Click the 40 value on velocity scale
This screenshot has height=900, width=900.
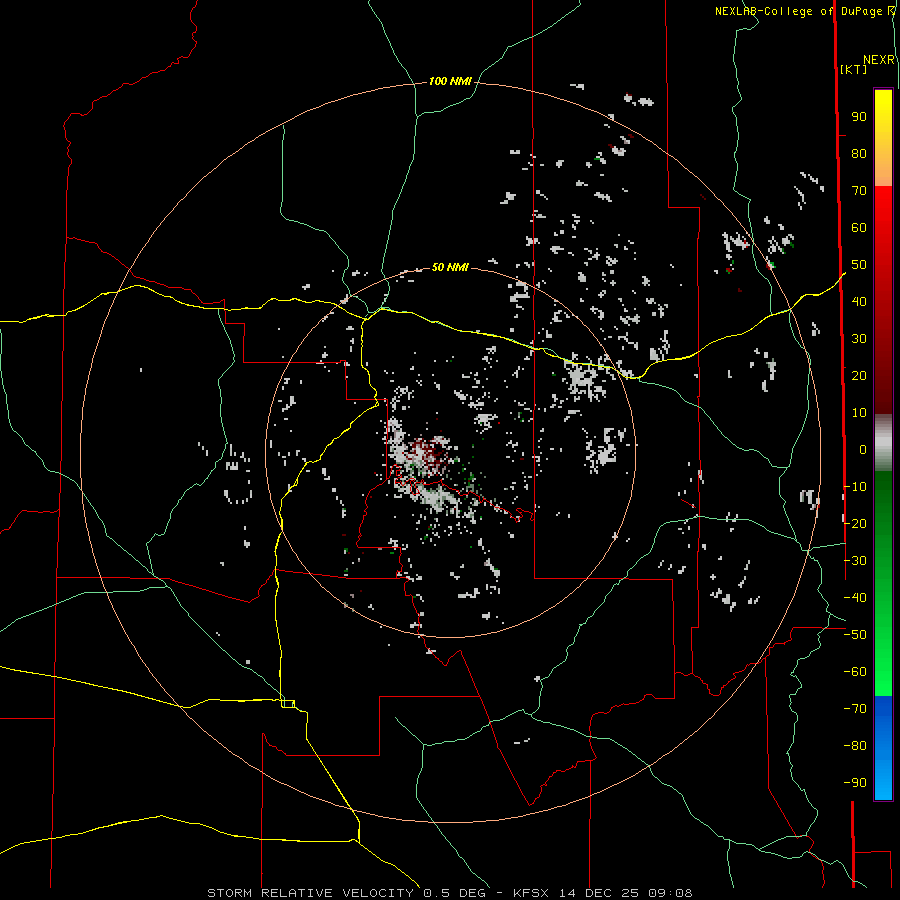click(x=859, y=302)
